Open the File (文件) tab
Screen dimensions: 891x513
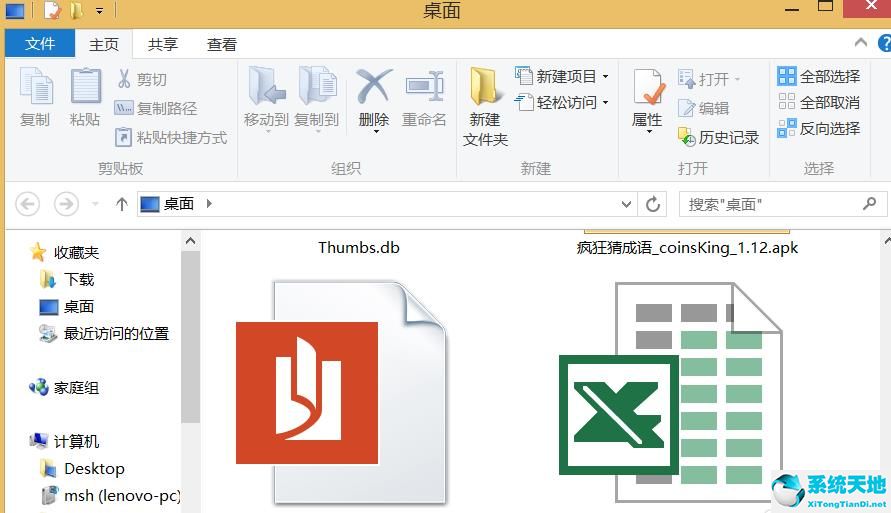(x=40, y=44)
